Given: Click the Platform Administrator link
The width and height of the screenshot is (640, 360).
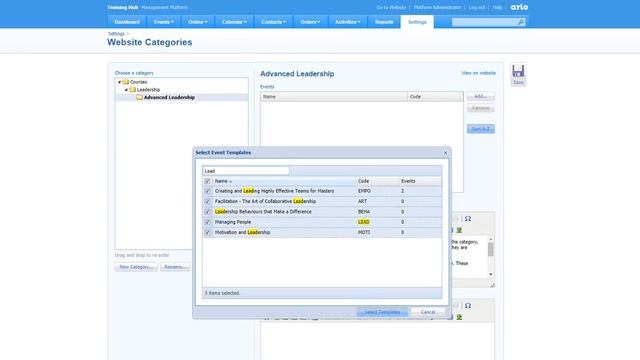Looking at the screenshot, I should tap(437, 7).
